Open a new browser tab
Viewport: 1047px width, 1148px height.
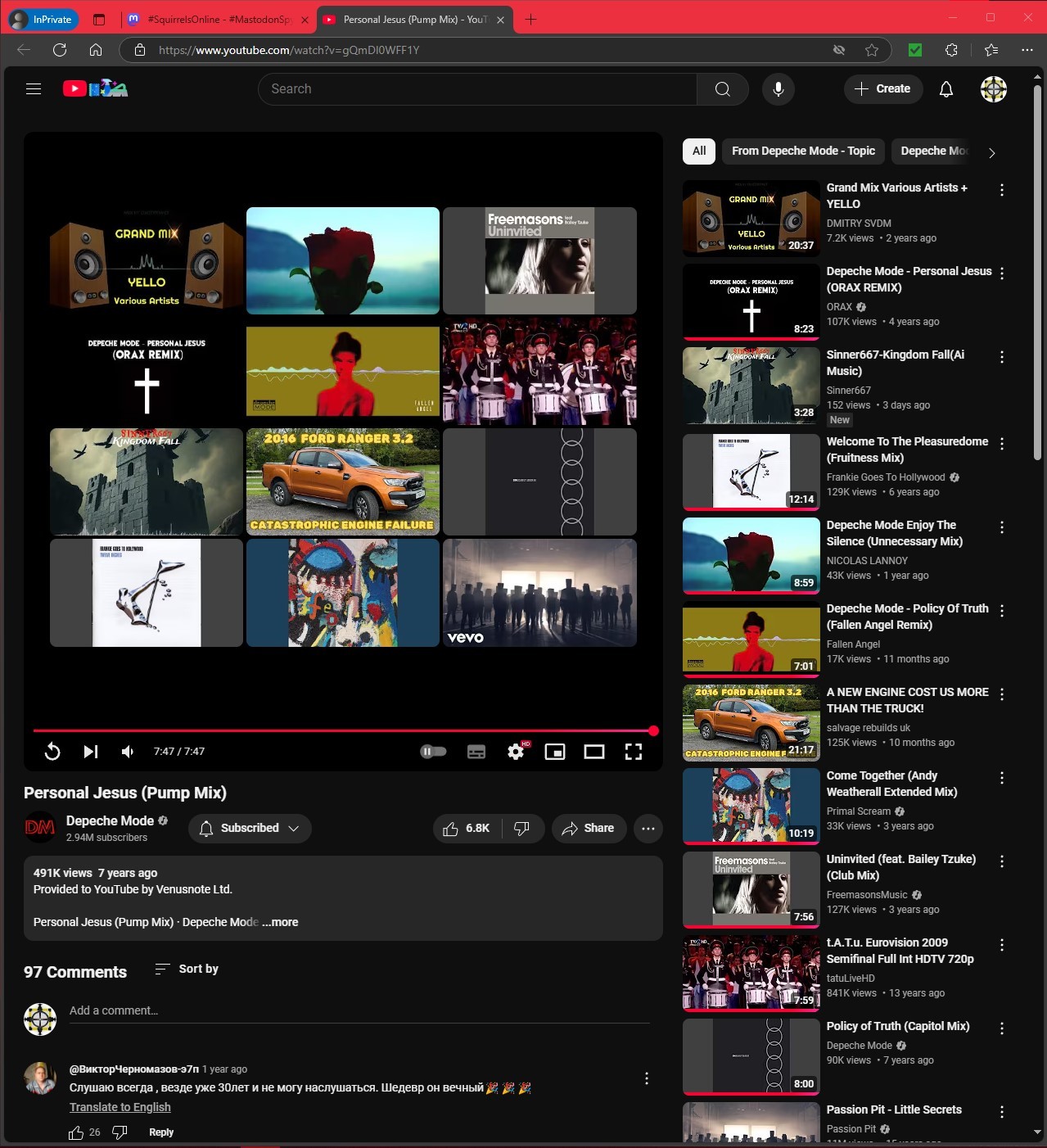(530, 19)
